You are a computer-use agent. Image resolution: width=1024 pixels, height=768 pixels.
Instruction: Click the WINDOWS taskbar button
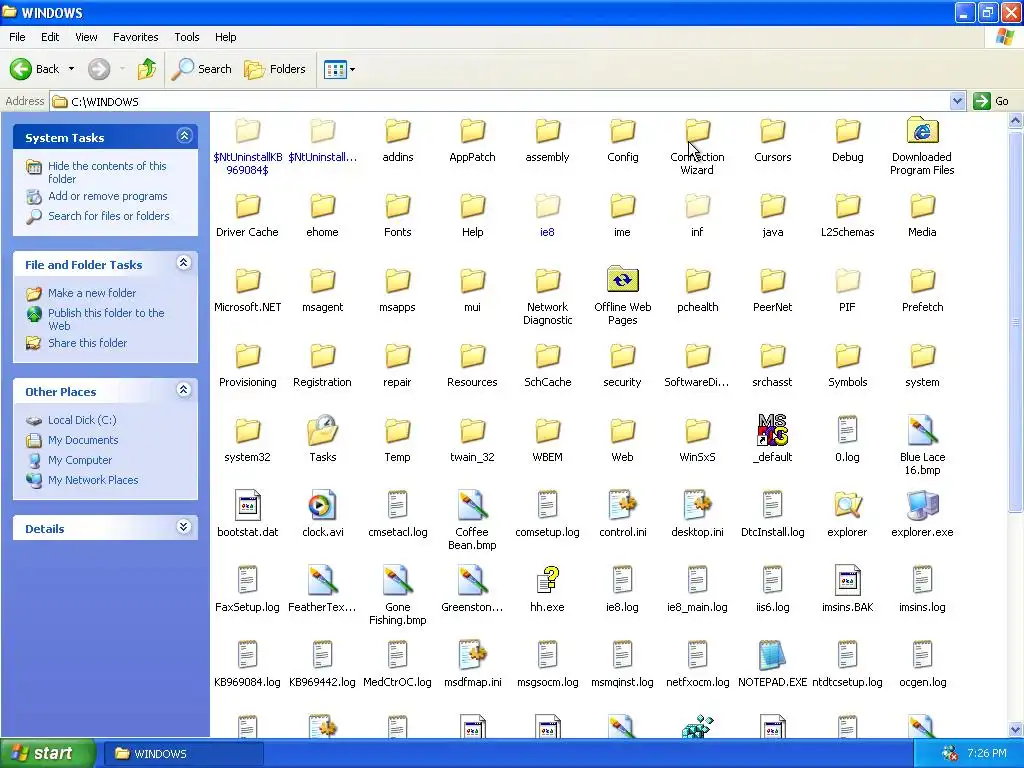(x=183, y=754)
